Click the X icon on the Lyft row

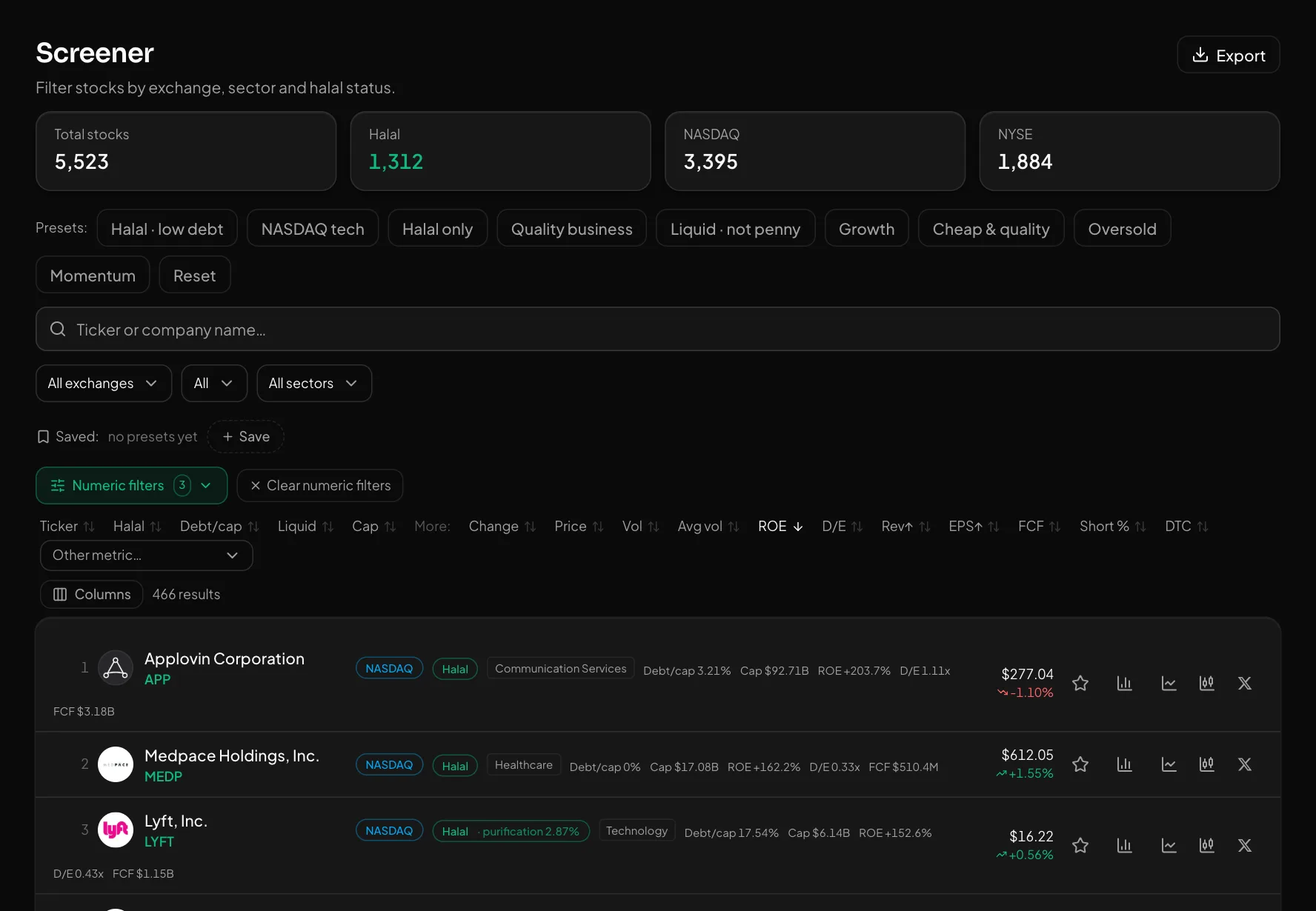(x=1245, y=845)
